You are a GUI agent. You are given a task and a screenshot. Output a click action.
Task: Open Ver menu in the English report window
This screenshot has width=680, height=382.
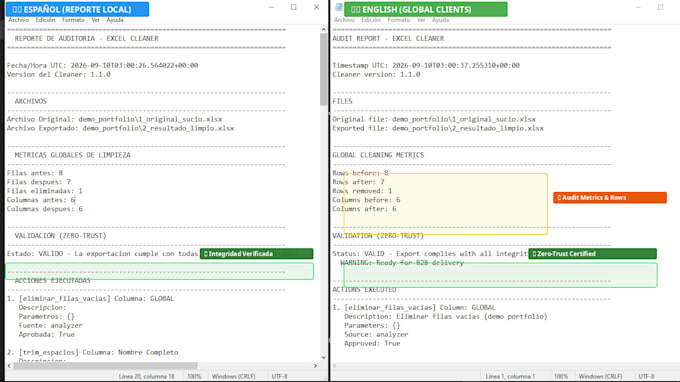tap(421, 20)
